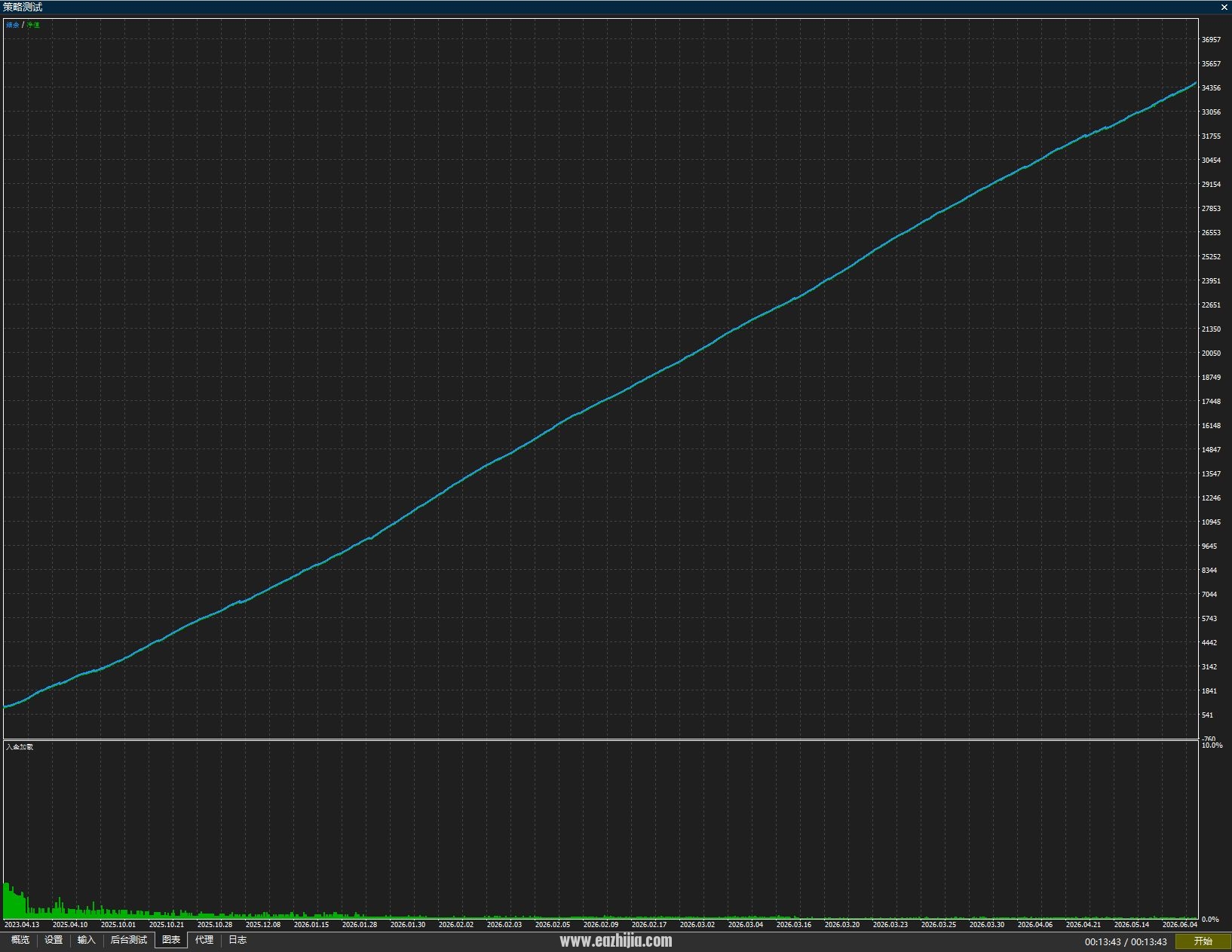Image resolution: width=1232 pixels, height=952 pixels.
Task: Click date label 2025.04.10
Action: [x=70, y=924]
